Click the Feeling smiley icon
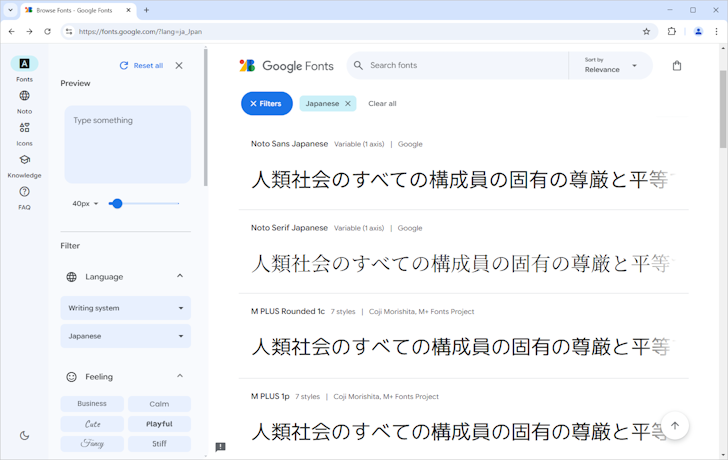The height and width of the screenshot is (460, 728). pyautogui.click(x=72, y=376)
